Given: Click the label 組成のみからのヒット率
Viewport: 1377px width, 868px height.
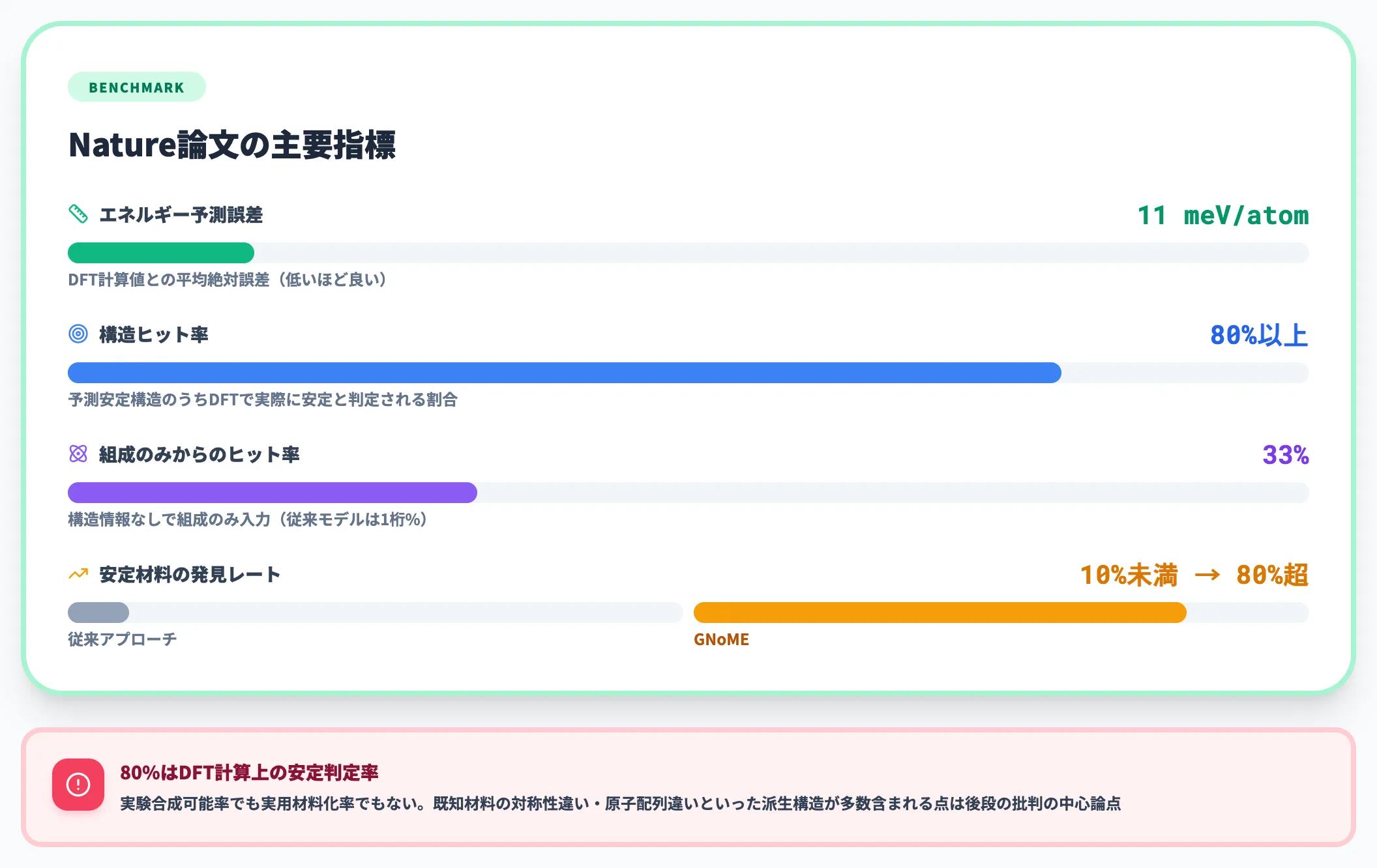Looking at the screenshot, I should point(200,454).
